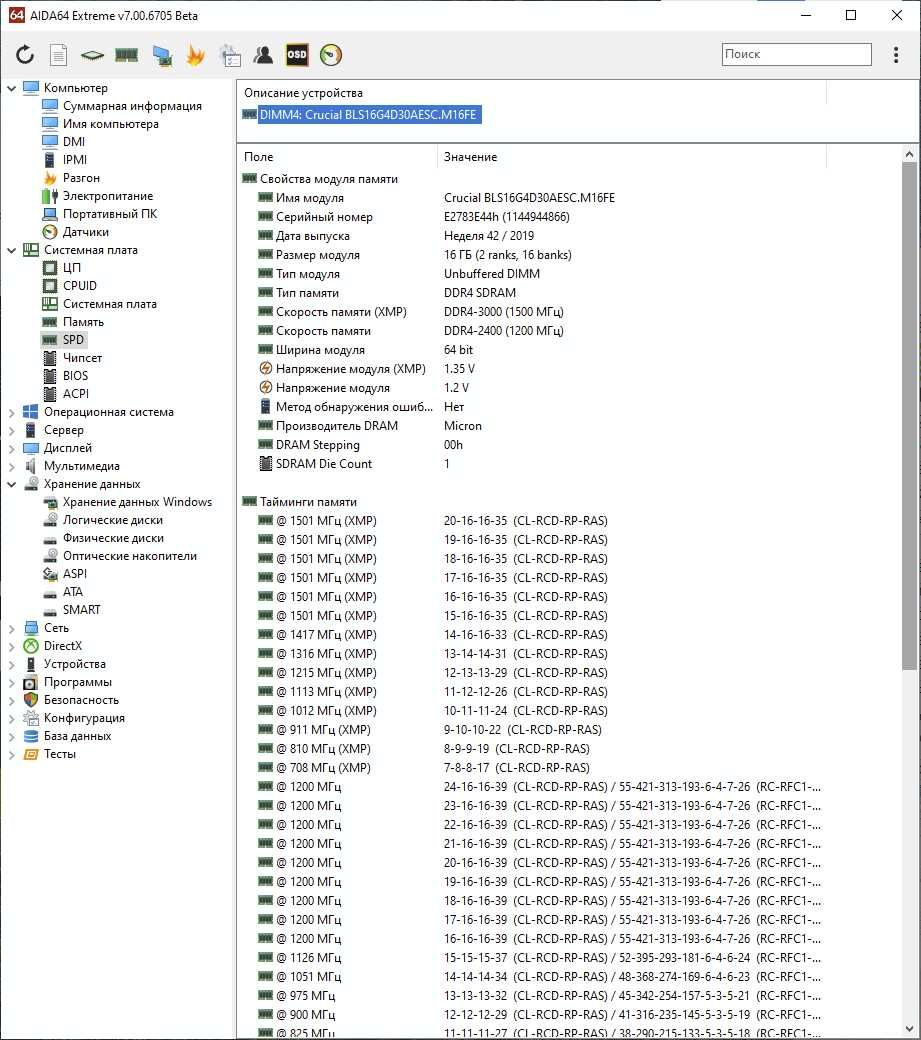Image resolution: width=921 pixels, height=1040 pixels.
Task: Select ЦП under Системная плата
Action: [x=72, y=267]
